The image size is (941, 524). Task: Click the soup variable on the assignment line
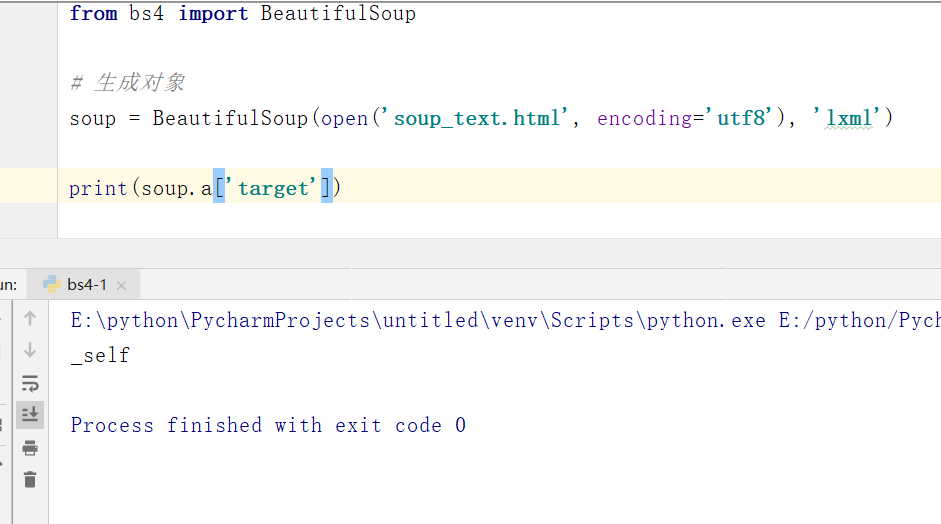click(x=92, y=118)
